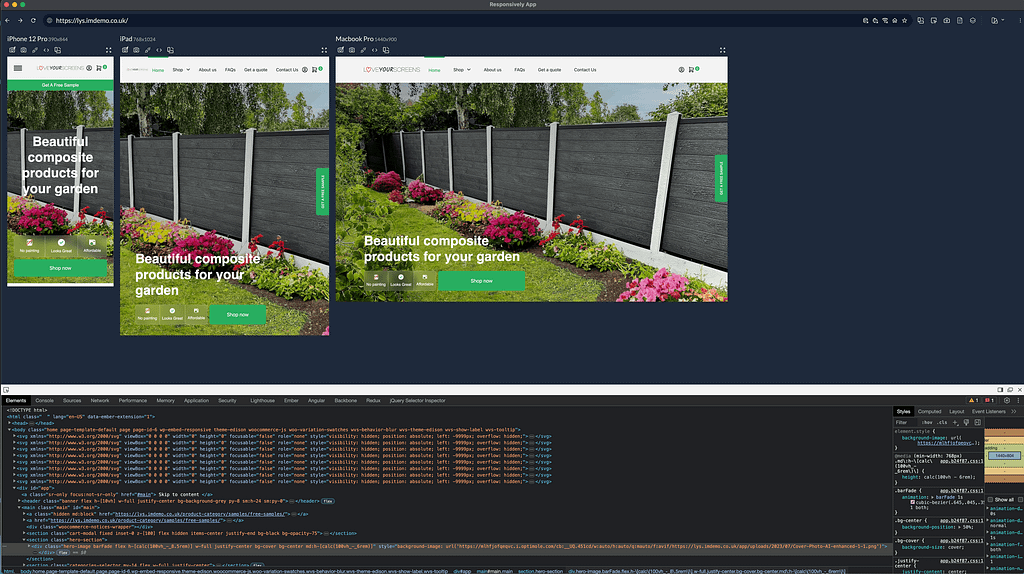Open devtools code icon for iPhone 12 Pro
This screenshot has height=574, width=1024.
point(46,50)
